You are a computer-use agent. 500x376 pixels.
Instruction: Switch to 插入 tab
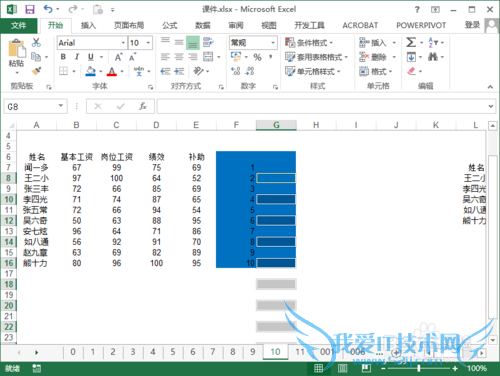pyautogui.click(x=88, y=25)
